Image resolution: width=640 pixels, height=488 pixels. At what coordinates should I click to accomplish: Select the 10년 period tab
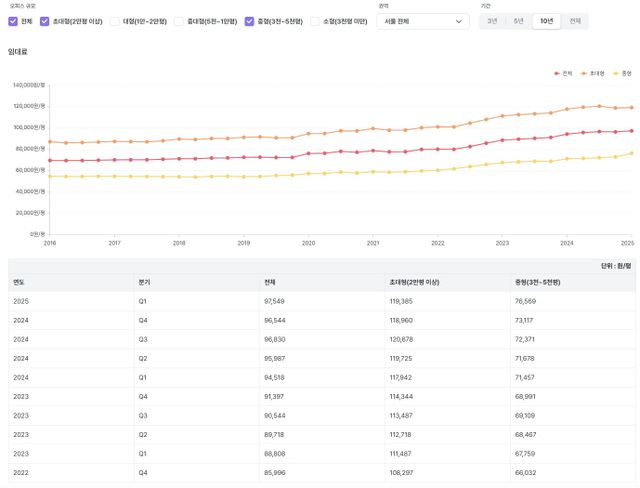click(x=546, y=21)
